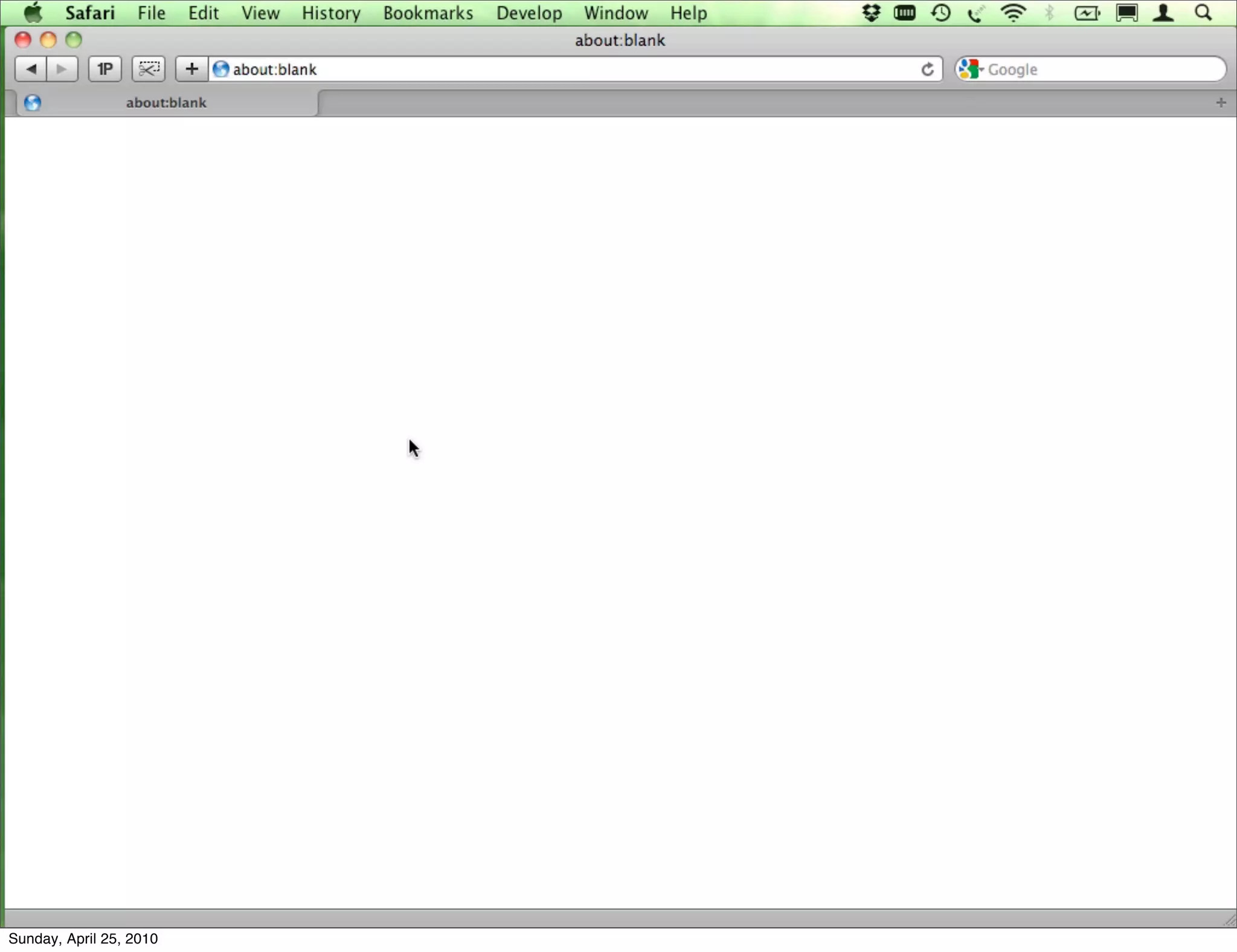Image resolution: width=1237 pixels, height=952 pixels.
Task: Click the Add Bookmark plus button
Action: (191, 69)
